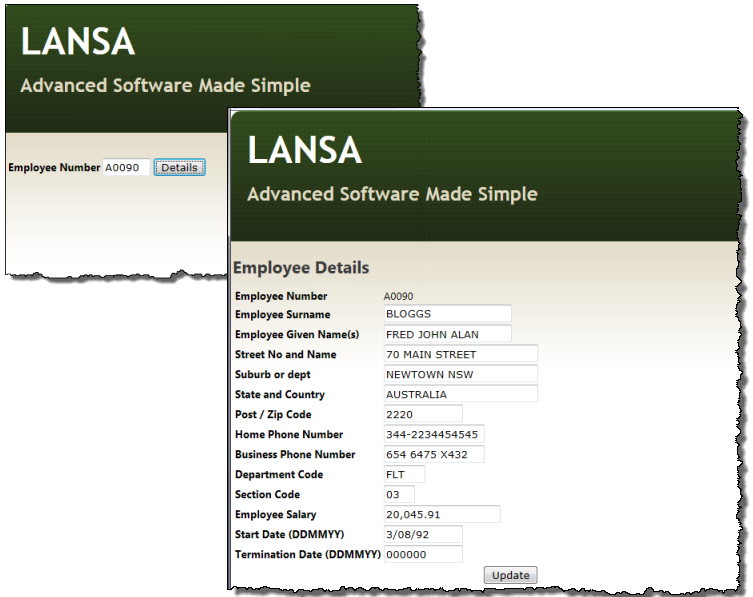Click the LANSA title in the back window
Screen dimensions: 753x597
pyautogui.click(x=78, y=41)
